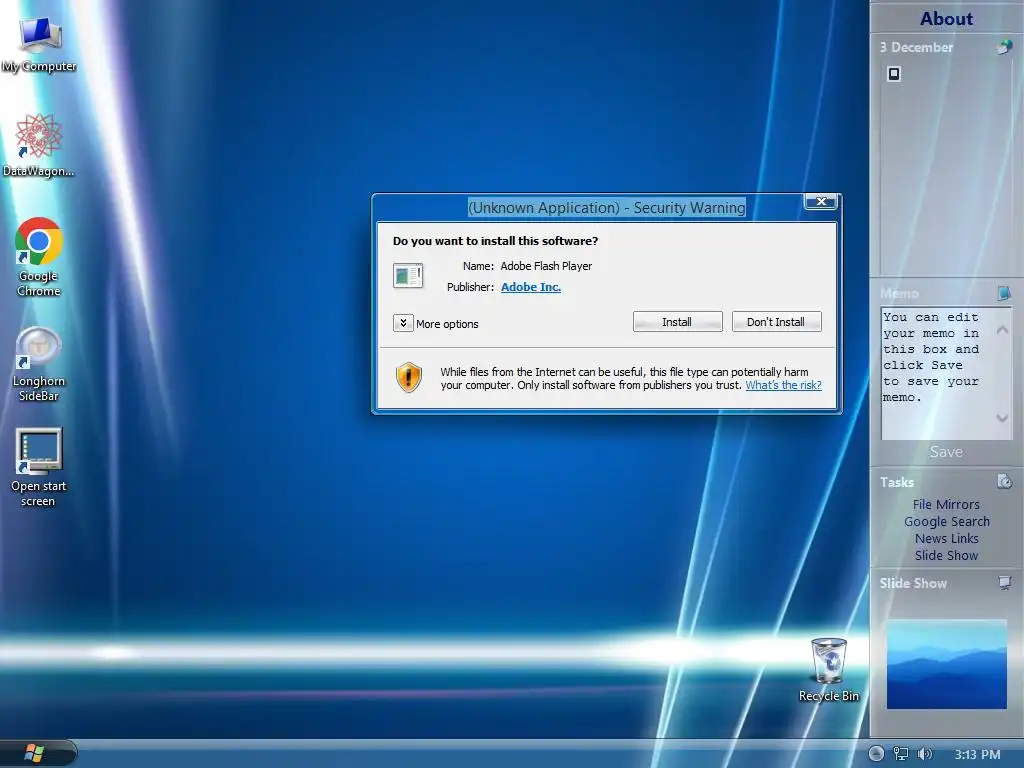Open File Mirrors in Tasks
The image size is (1024, 768).
click(x=946, y=504)
